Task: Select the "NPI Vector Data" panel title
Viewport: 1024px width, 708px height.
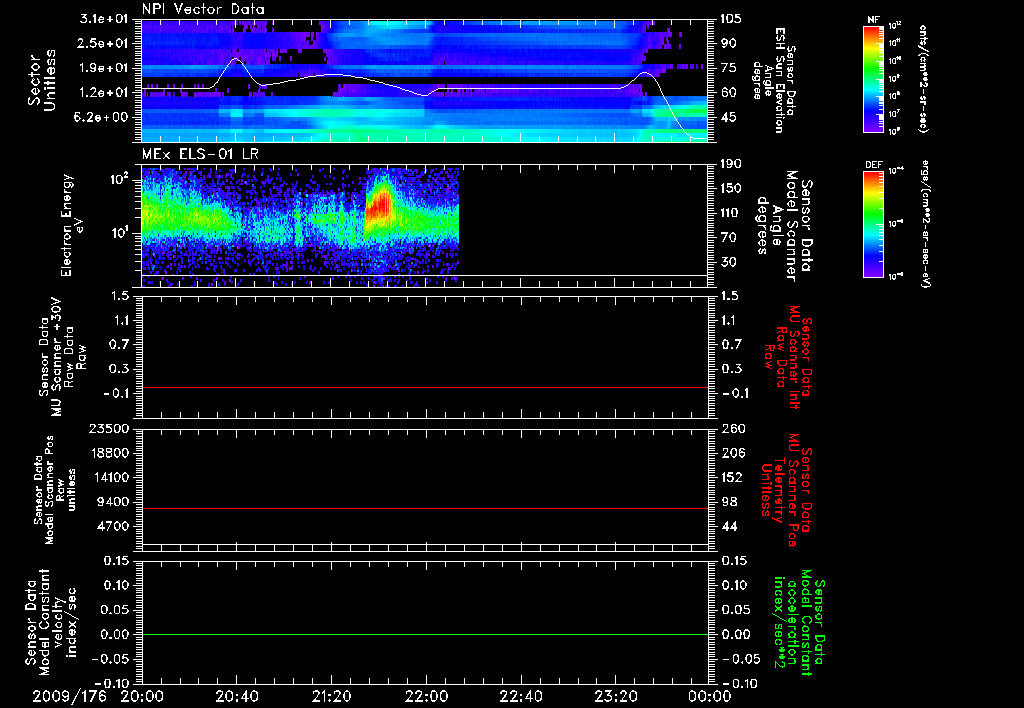Action: click(x=203, y=9)
